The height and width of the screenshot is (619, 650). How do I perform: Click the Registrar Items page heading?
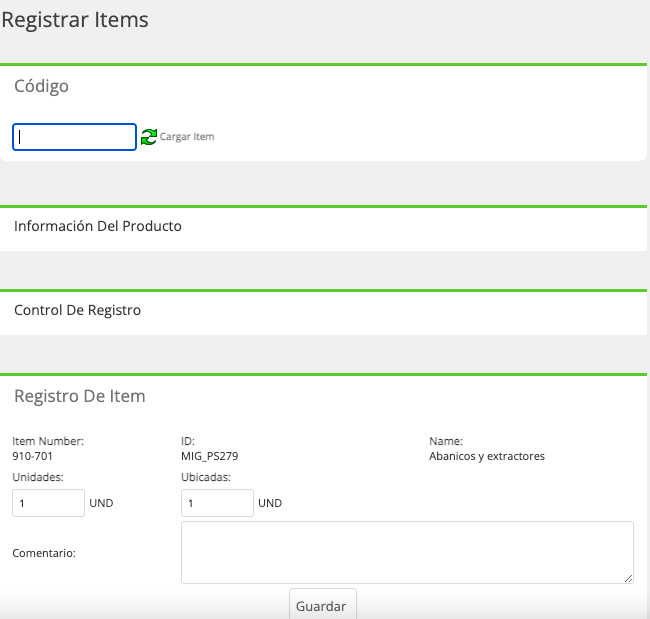tap(75, 19)
